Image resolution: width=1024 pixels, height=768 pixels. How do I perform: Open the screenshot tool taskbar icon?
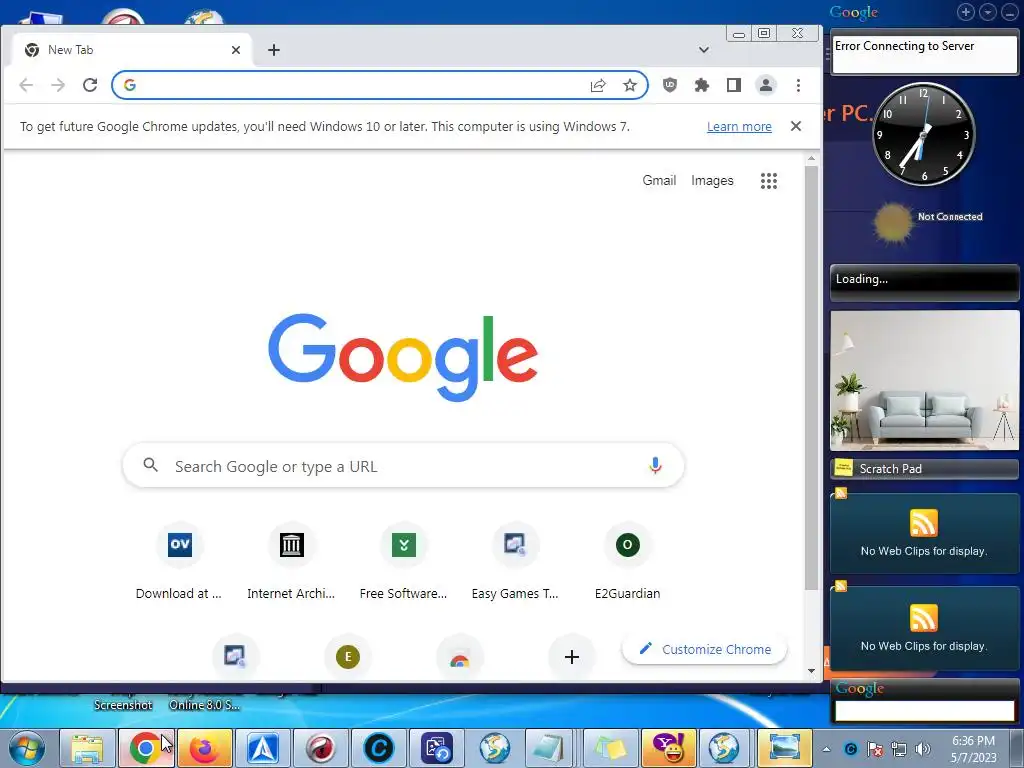pos(784,748)
